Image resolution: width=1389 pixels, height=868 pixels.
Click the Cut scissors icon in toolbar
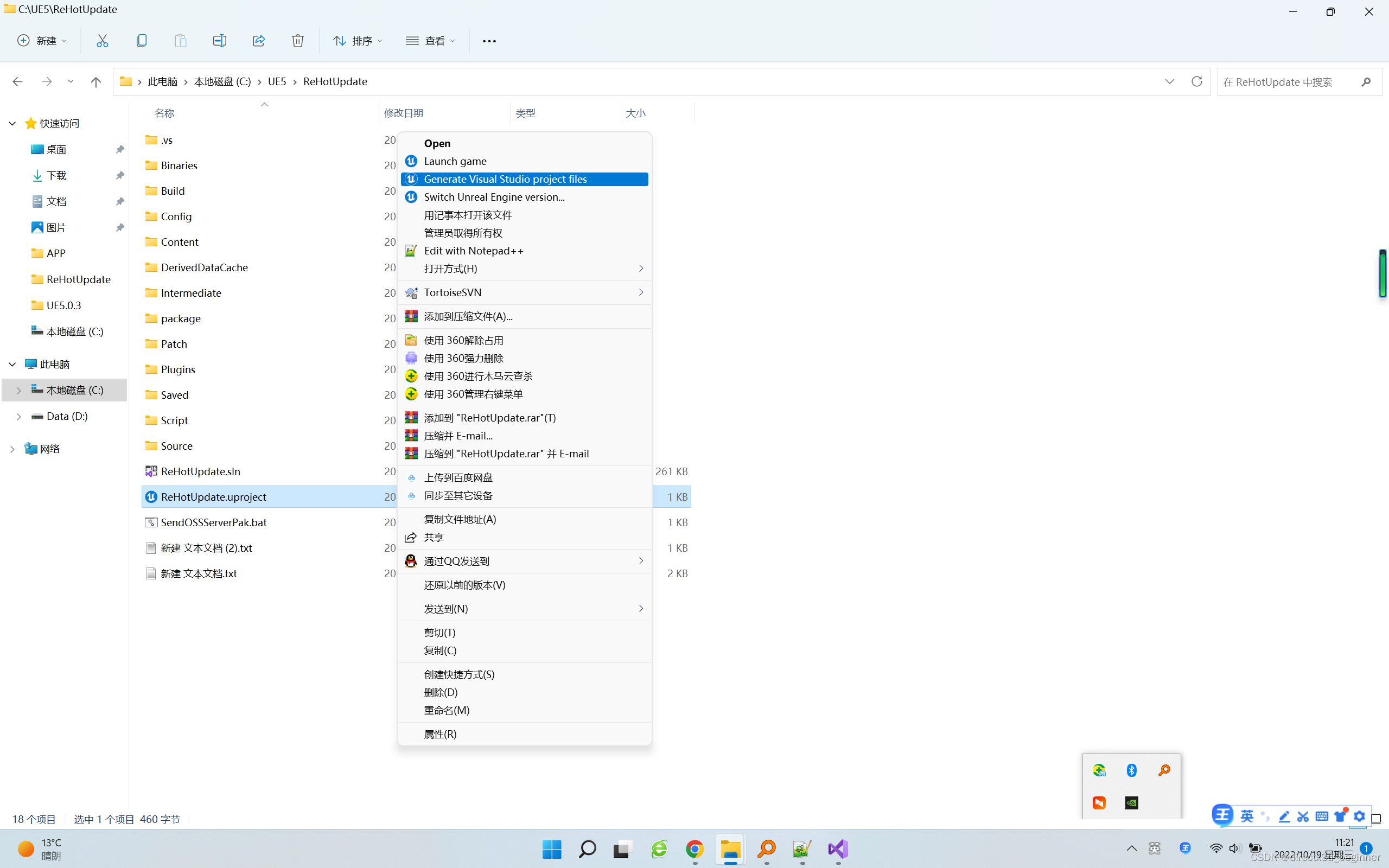pos(102,41)
